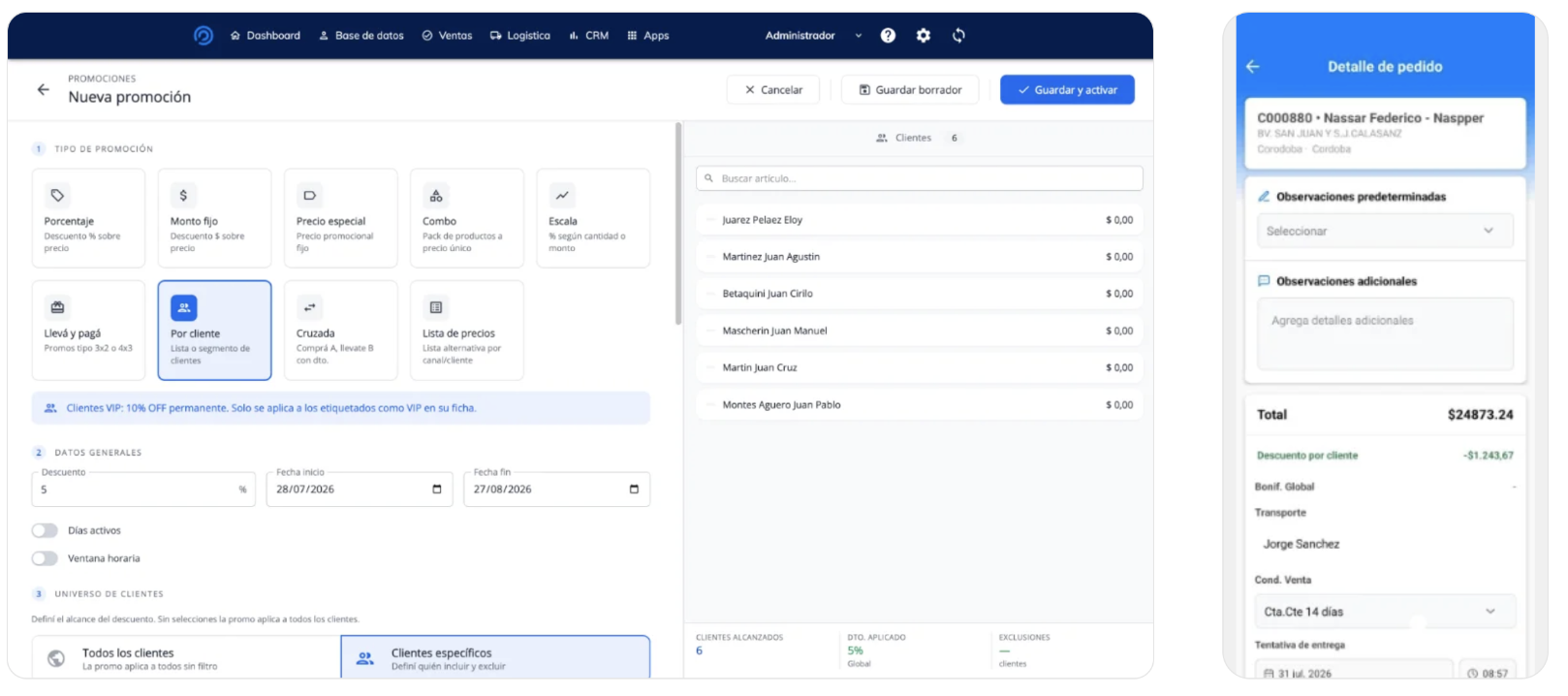Open the Seleccionar observations dropdown
This screenshot has height=696, width=1568.
(1385, 231)
